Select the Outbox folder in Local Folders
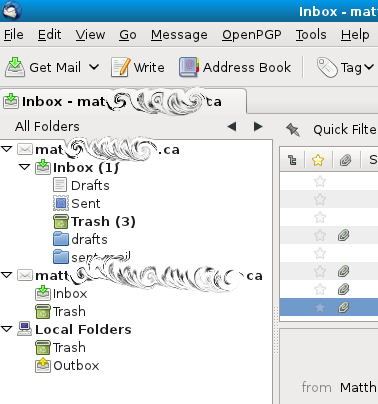 [x=67, y=365]
